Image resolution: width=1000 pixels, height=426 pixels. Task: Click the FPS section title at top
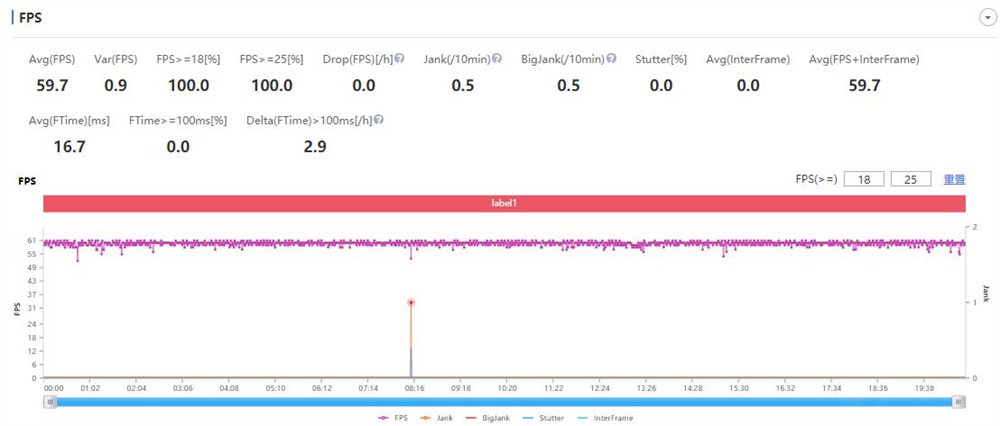[x=31, y=17]
